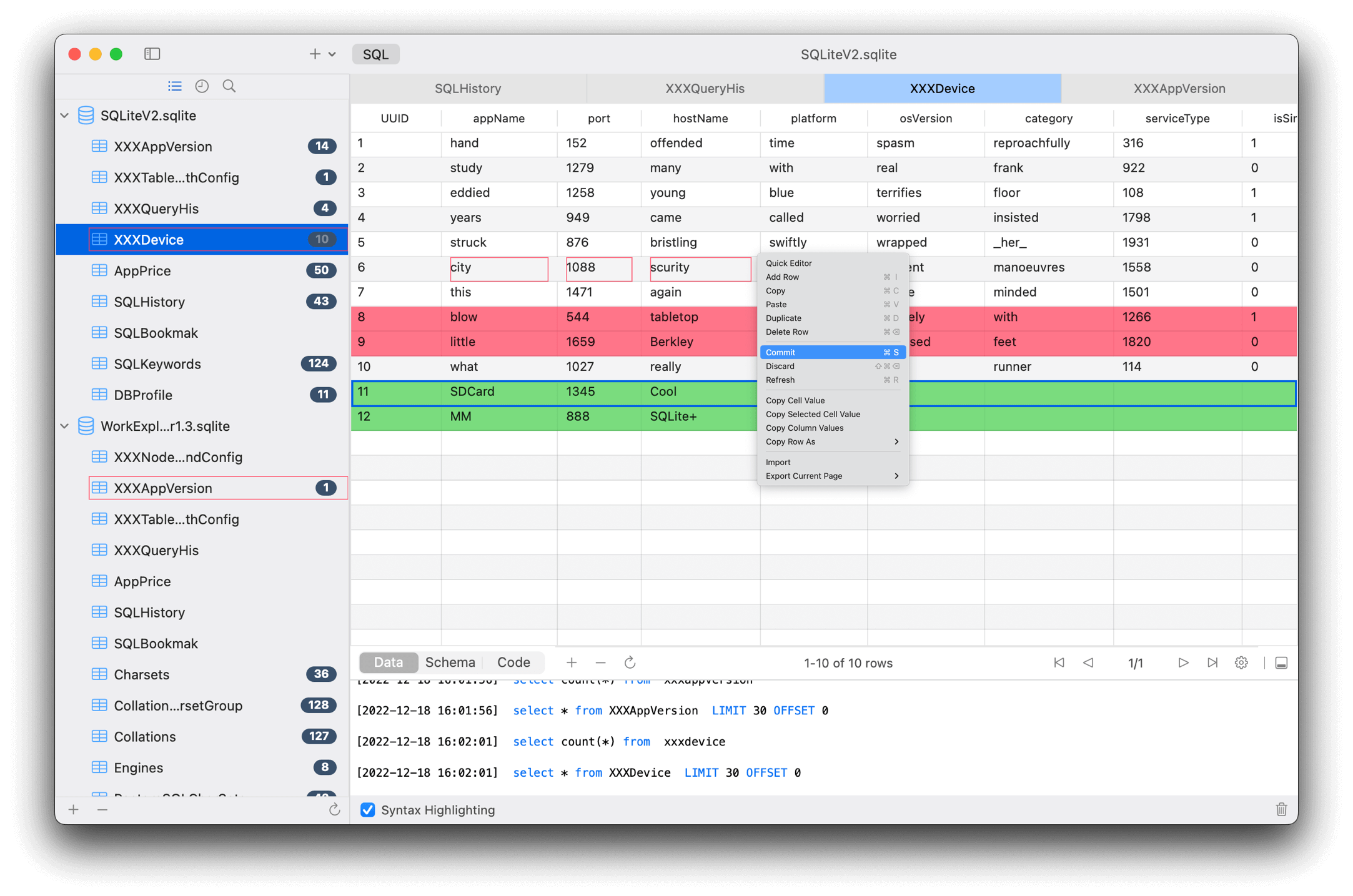Open the Collations table with 127 rows
This screenshot has width=1353, height=896.
[202, 736]
